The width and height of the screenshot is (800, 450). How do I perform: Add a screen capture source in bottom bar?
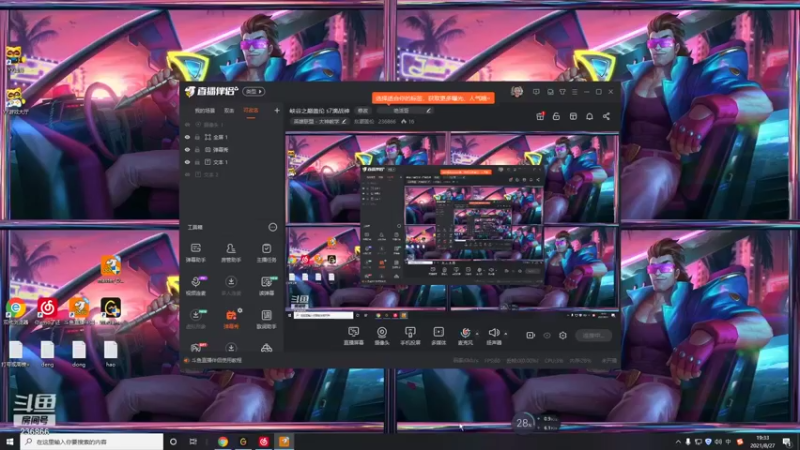point(353,336)
